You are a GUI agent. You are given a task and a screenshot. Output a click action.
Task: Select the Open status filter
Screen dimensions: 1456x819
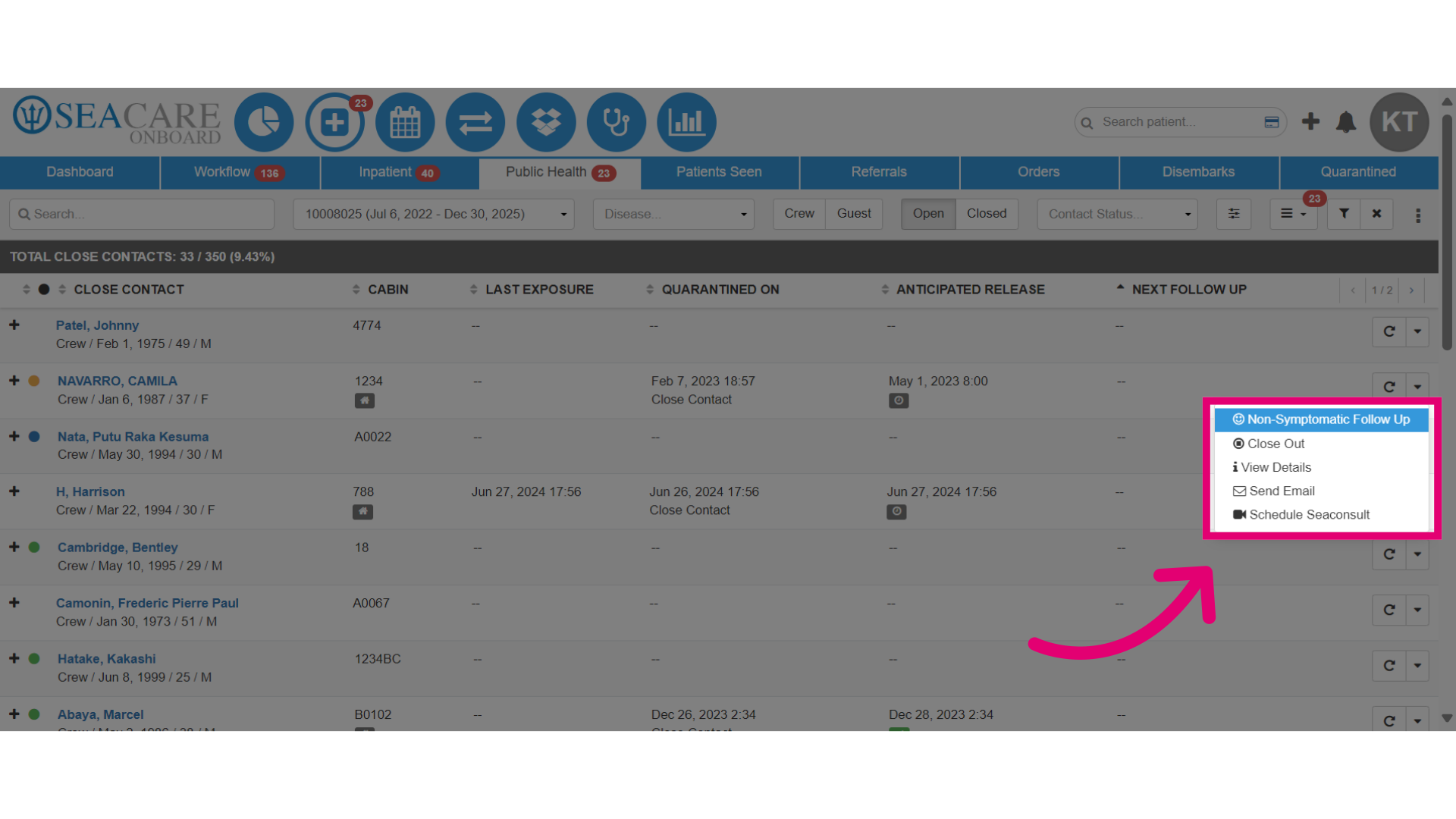coord(928,214)
